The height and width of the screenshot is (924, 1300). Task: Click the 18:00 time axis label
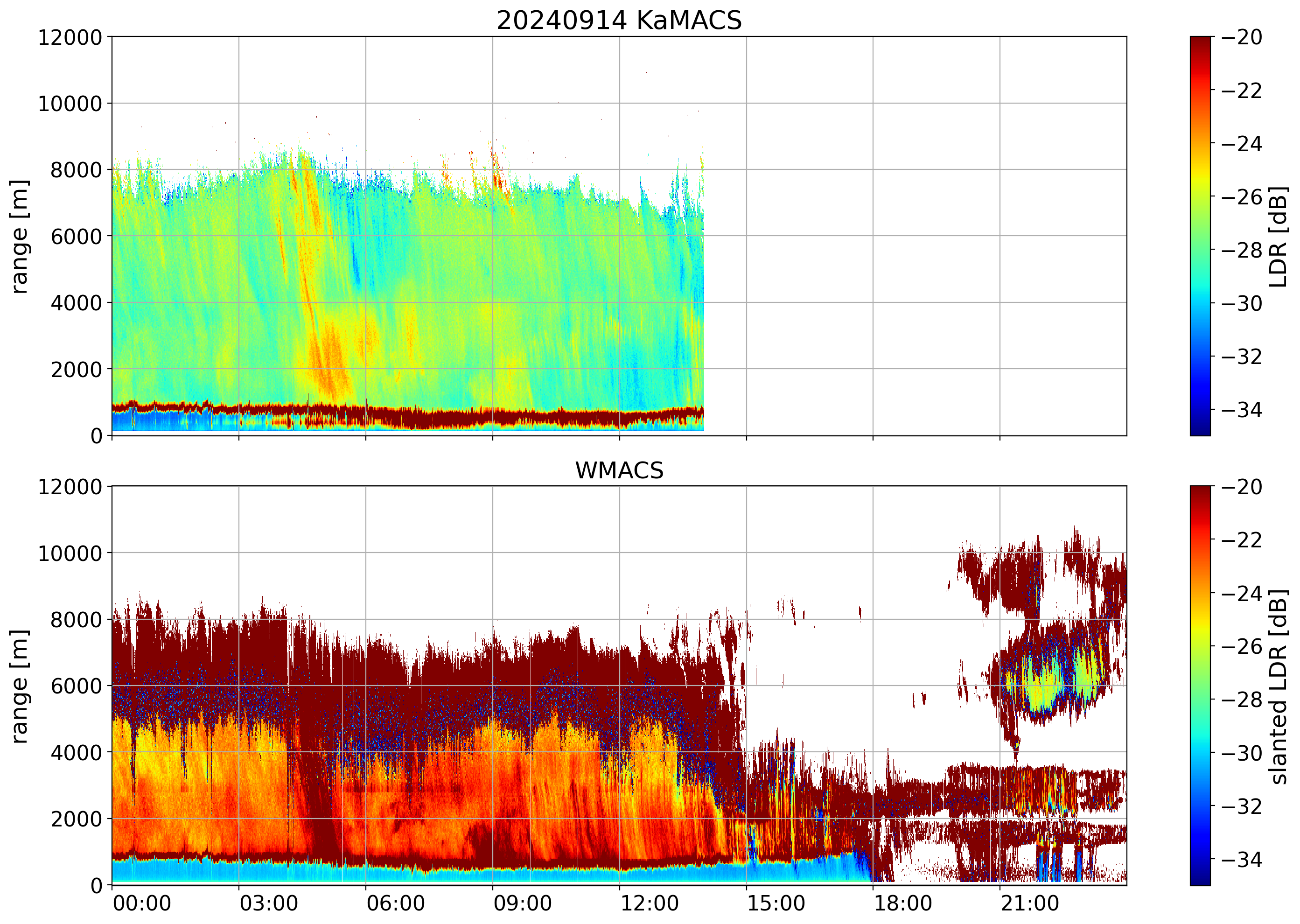903,903
